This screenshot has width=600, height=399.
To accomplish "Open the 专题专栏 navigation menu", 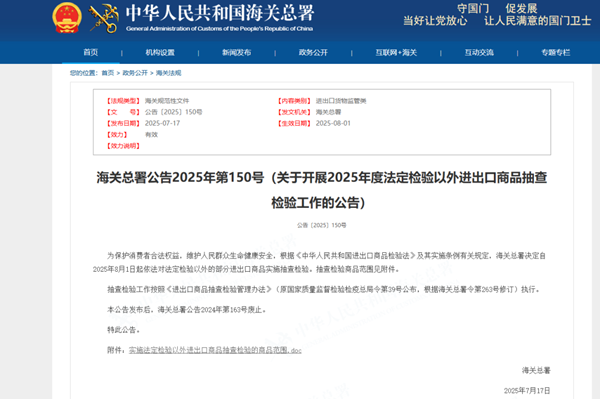I will pos(556,52).
